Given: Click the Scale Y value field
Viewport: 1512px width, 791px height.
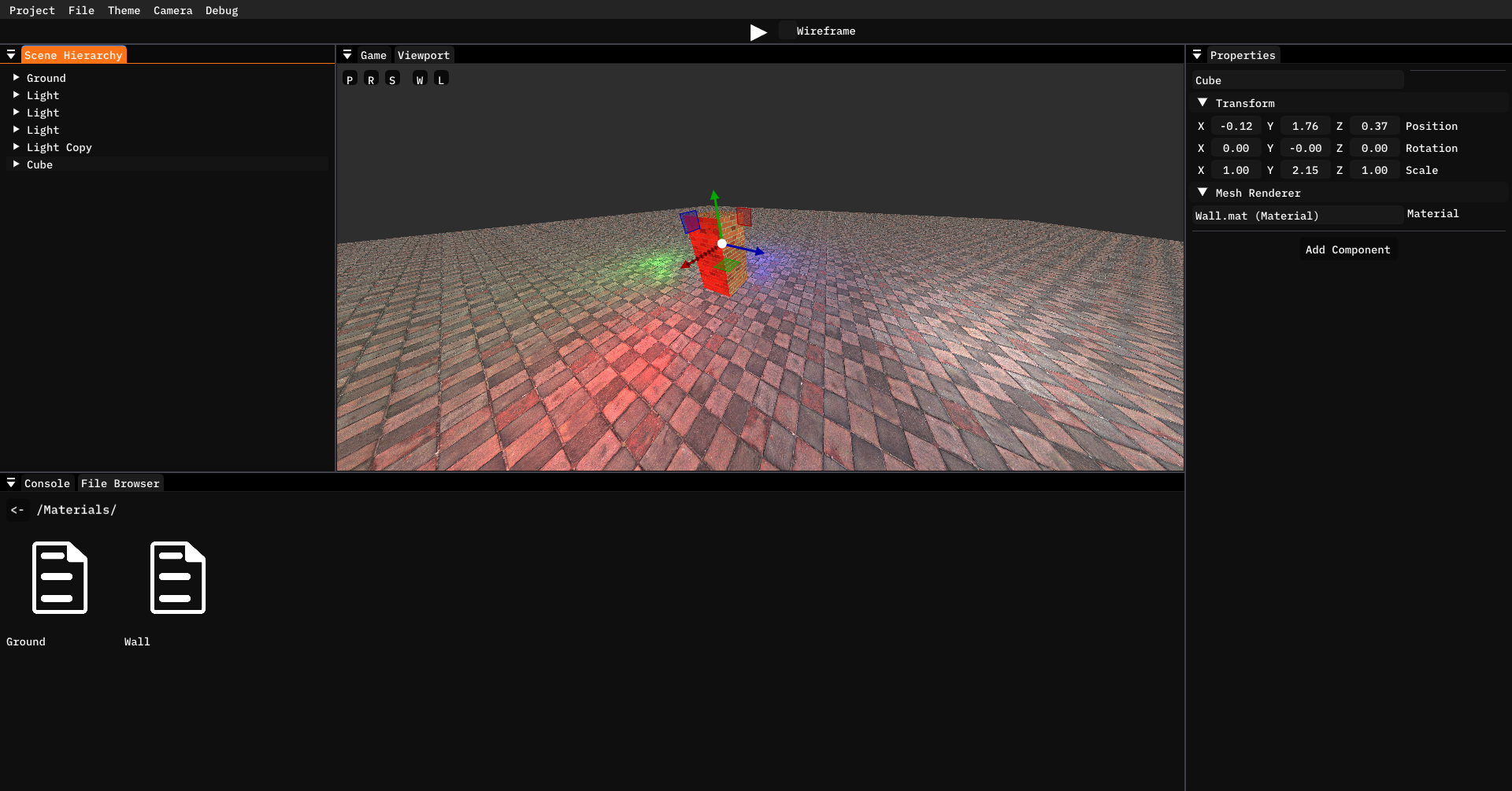Looking at the screenshot, I should point(1305,170).
